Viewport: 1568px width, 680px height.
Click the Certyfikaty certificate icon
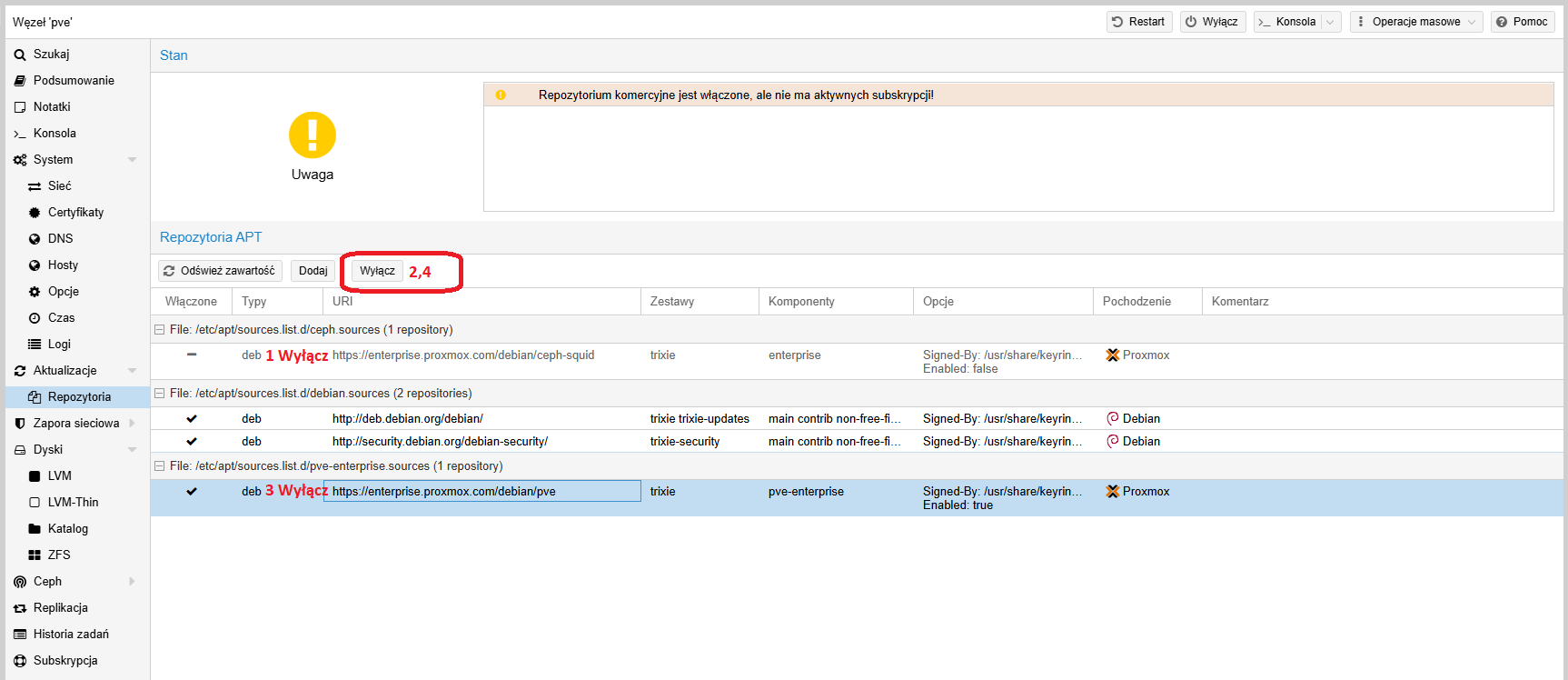point(35,213)
